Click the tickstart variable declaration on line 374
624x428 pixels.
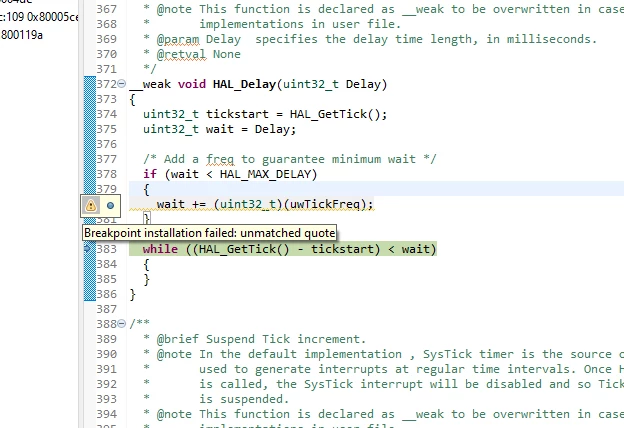237,114
